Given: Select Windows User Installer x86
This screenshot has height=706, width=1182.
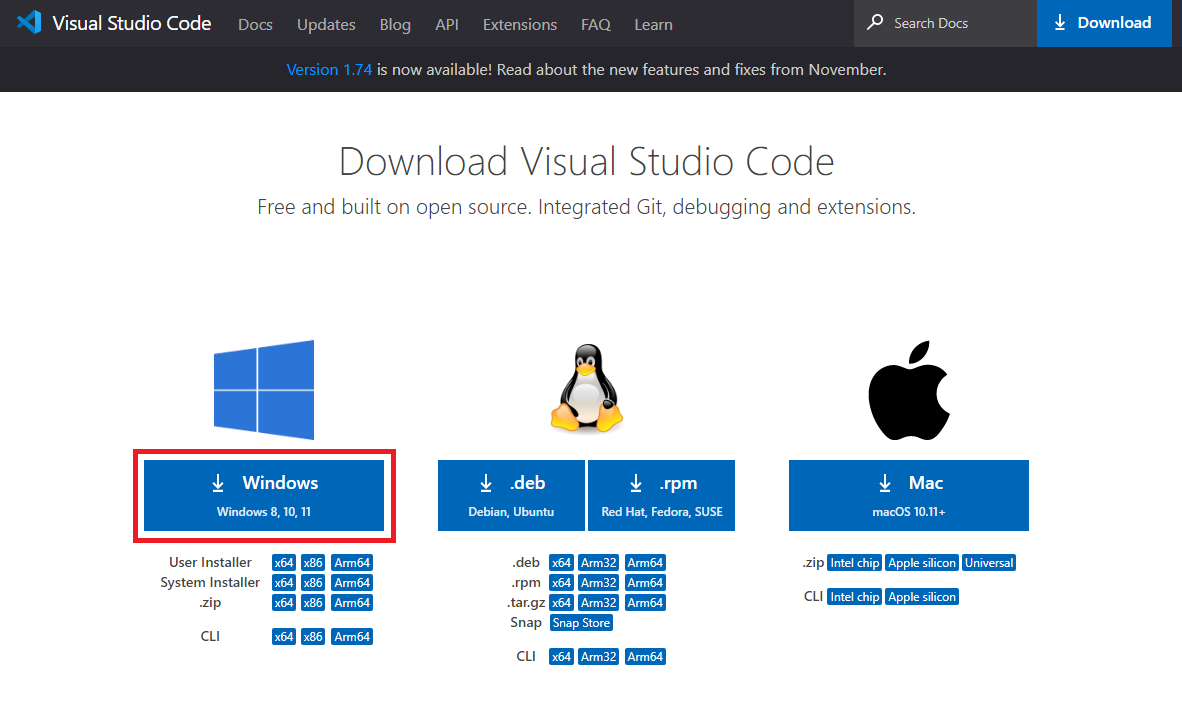Looking at the screenshot, I should pyautogui.click(x=313, y=563).
